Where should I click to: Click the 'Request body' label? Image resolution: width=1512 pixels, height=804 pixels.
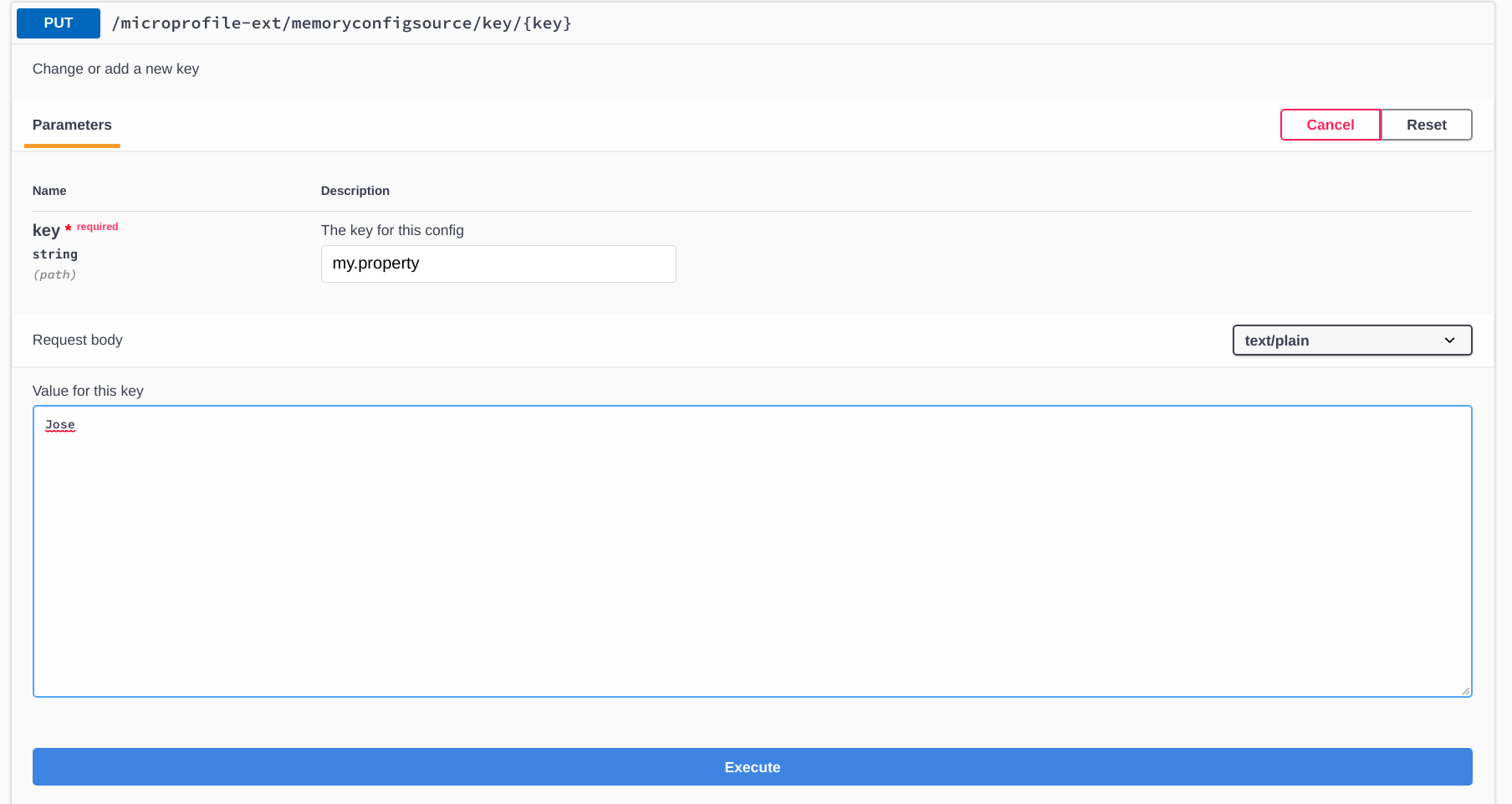click(x=77, y=340)
